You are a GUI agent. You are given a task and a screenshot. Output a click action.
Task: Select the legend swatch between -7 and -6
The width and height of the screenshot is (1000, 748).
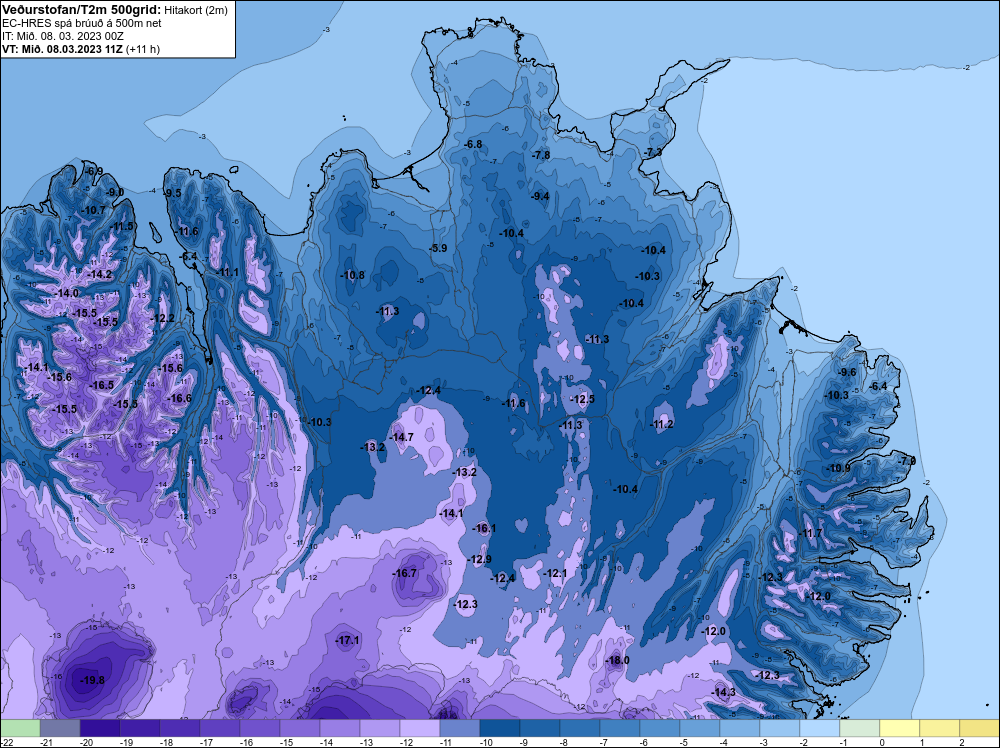coord(619,728)
